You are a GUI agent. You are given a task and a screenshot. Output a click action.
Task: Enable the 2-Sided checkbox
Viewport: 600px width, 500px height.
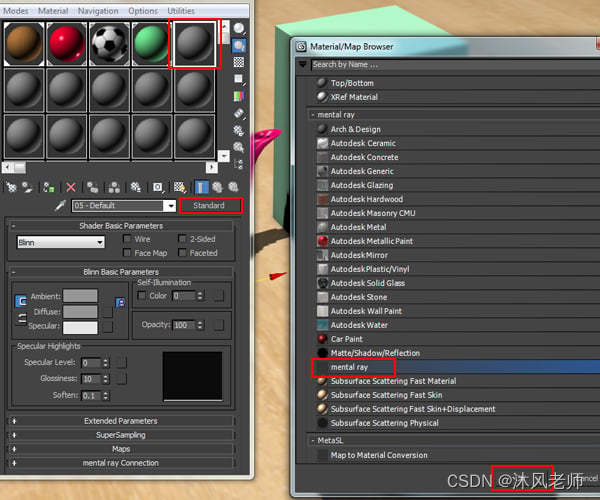pyautogui.click(x=182, y=239)
